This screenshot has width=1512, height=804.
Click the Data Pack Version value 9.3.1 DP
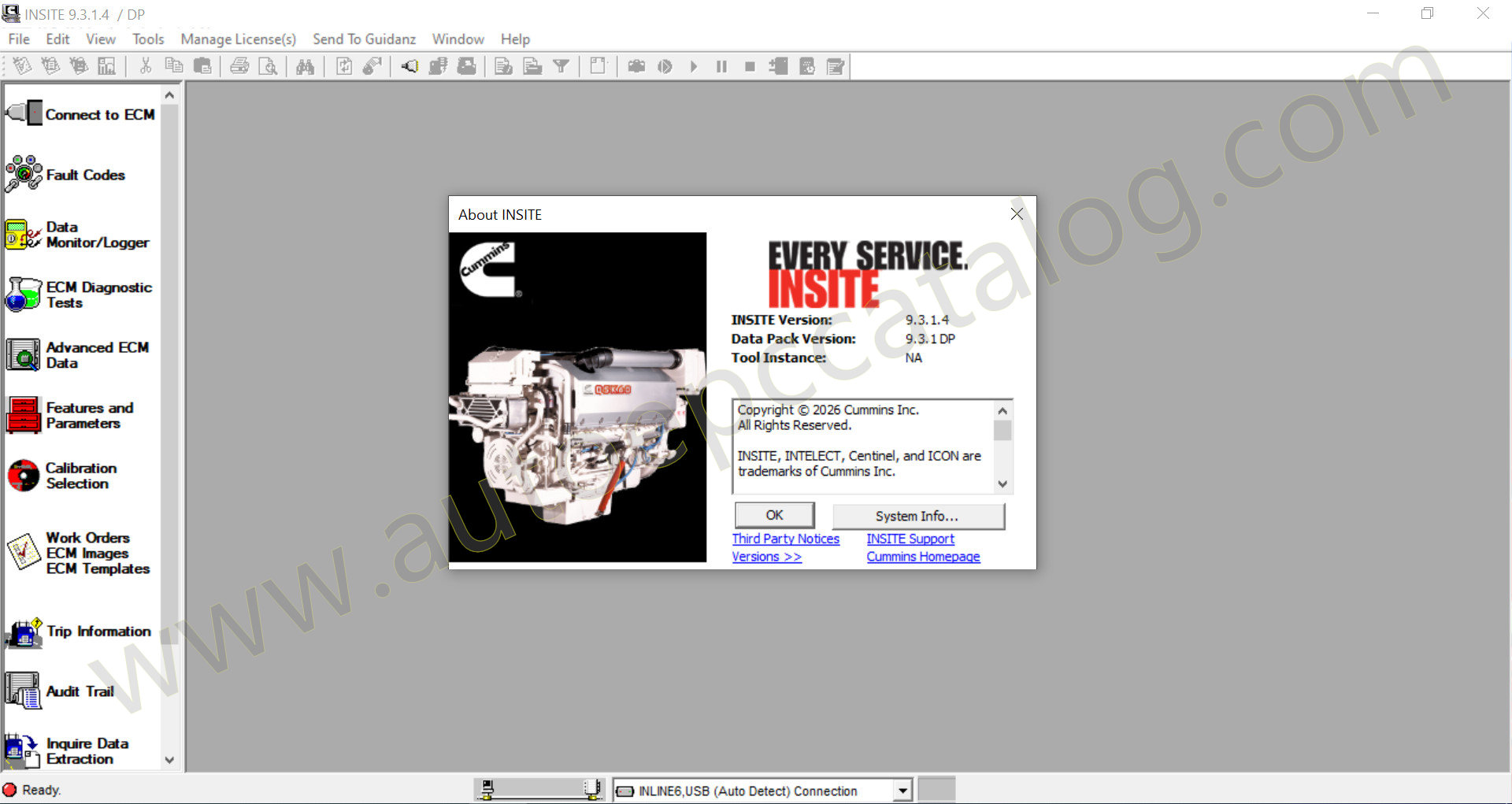pyautogui.click(x=930, y=339)
